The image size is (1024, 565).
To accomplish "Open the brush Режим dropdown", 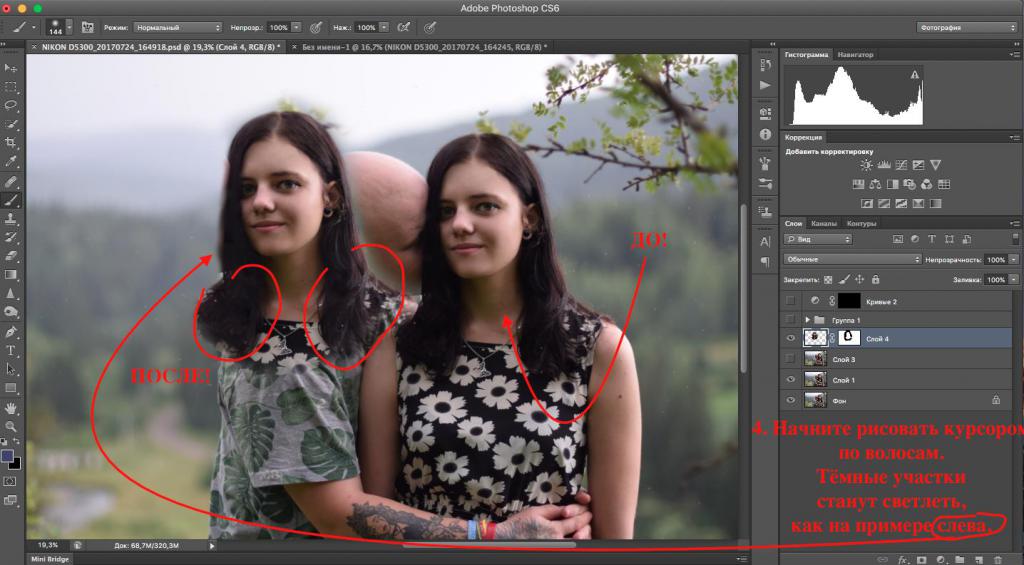I will tap(178, 27).
